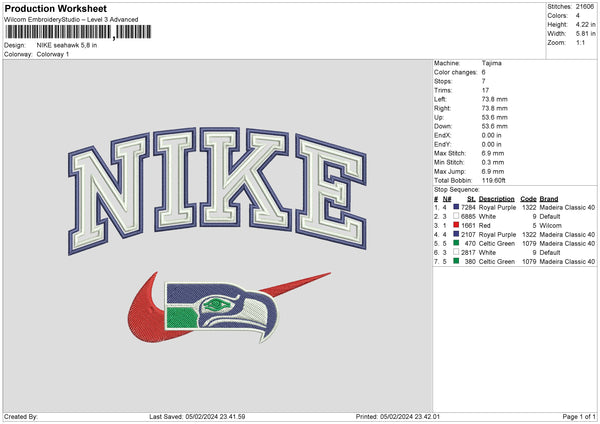Image resolution: width=600 pixels, height=424 pixels.
Task: Select the design name 'NIKE seahawk 5,8 in'
Action: coord(67,45)
